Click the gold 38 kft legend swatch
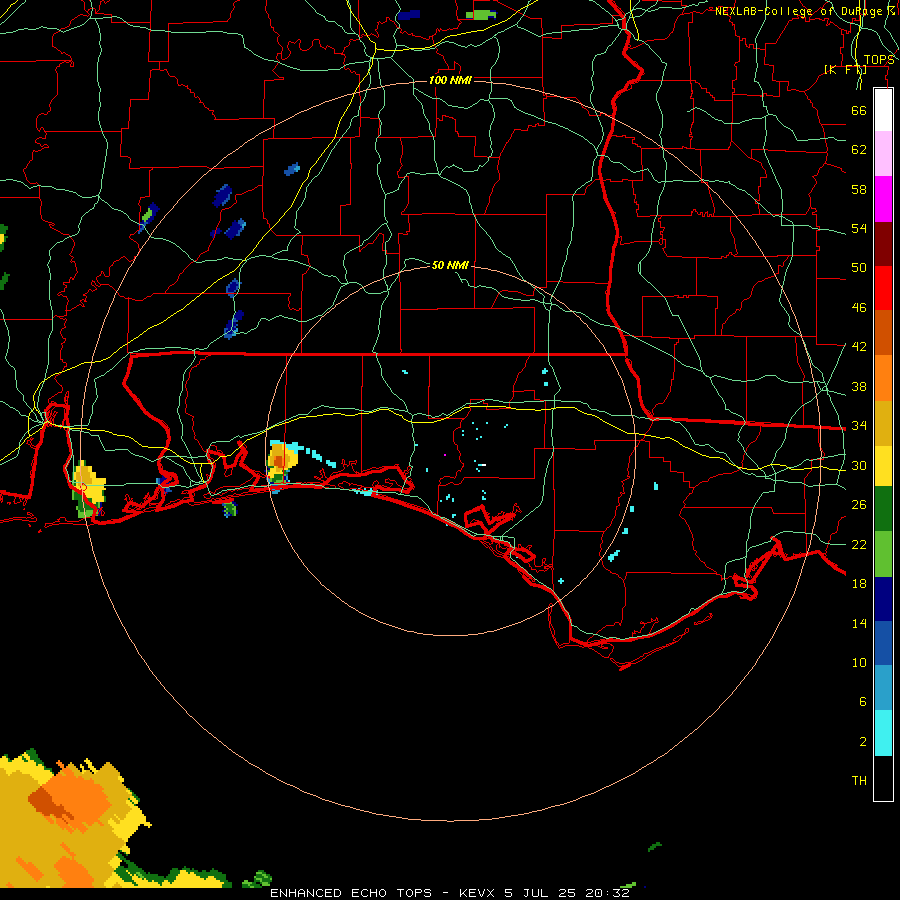The height and width of the screenshot is (900, 900). (x=883, y=423)
